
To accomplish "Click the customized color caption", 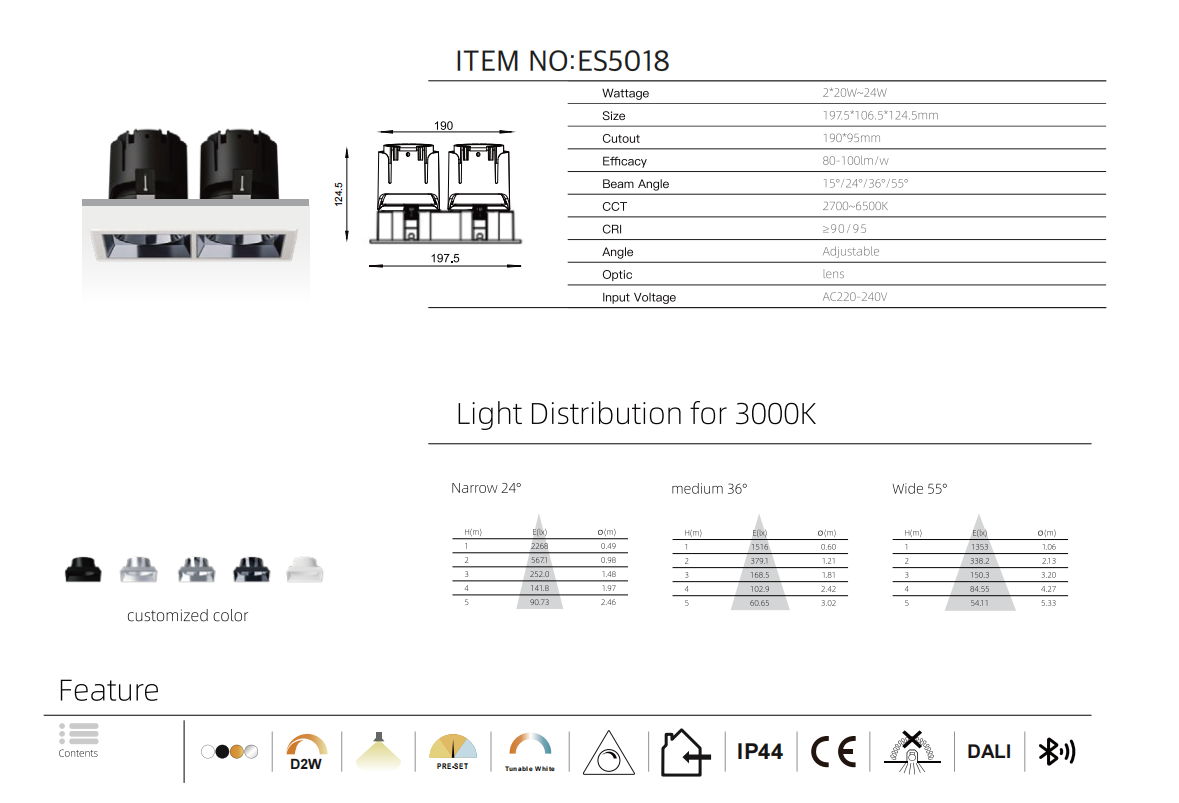I will 187,616.
